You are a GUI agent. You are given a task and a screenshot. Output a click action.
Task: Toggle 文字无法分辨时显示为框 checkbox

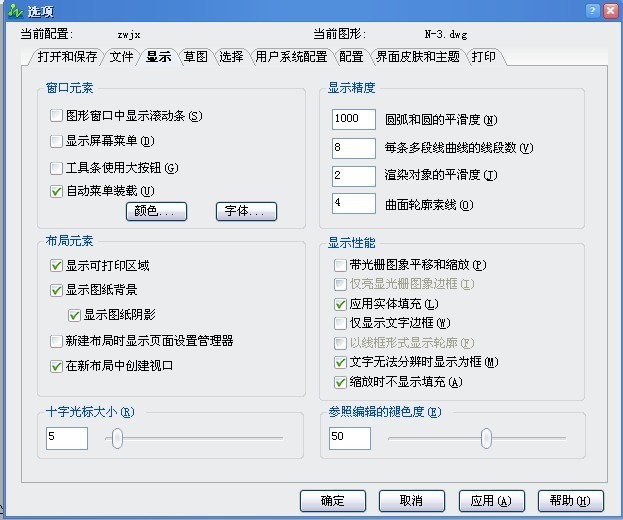point(340,362)
